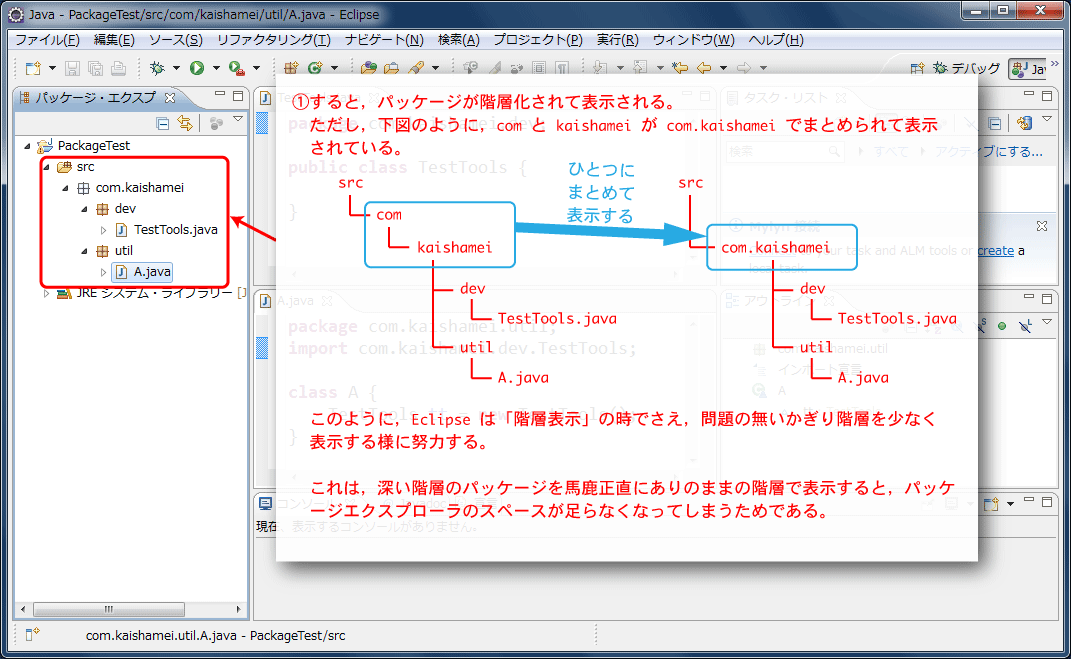Close the Package Explorer tab
This screenshot has height=659, width=1071.
pyautogui.click(x=170, y=98)
